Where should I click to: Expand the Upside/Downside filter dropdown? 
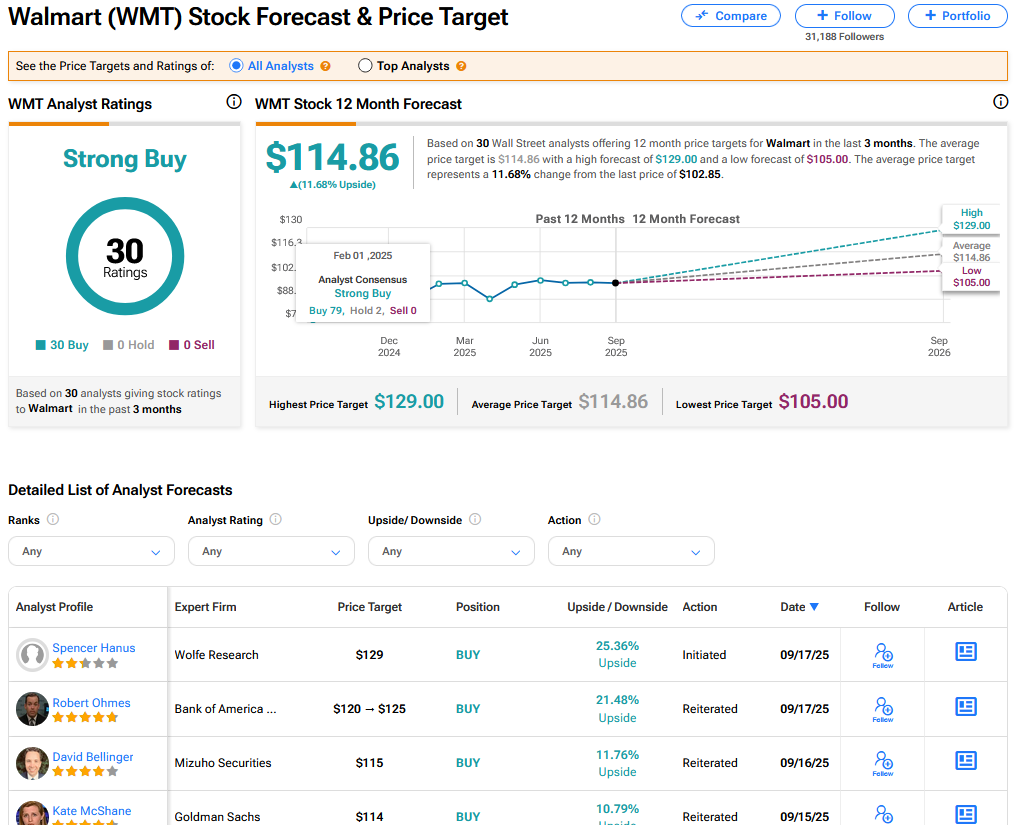451,551
